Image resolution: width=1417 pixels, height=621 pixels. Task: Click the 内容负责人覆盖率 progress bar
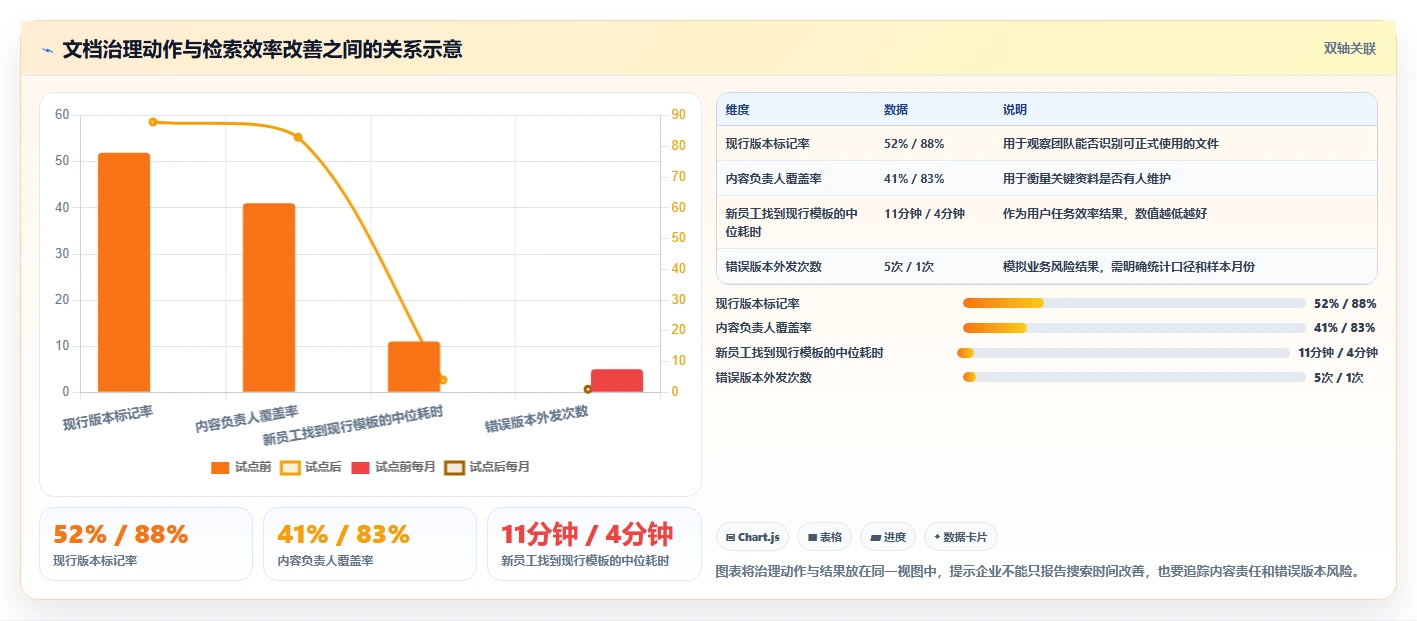click(x=1134, y=328)
